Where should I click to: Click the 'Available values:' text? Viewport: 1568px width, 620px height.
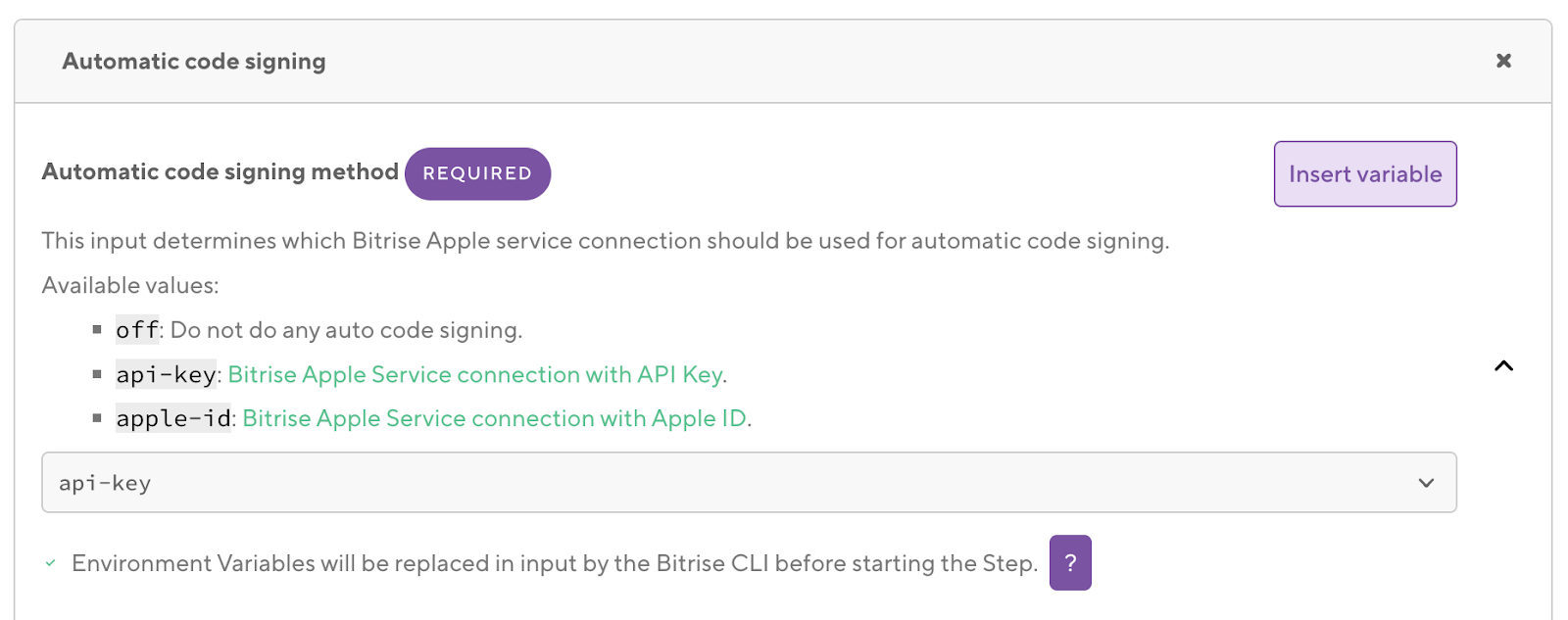point(130,286)
